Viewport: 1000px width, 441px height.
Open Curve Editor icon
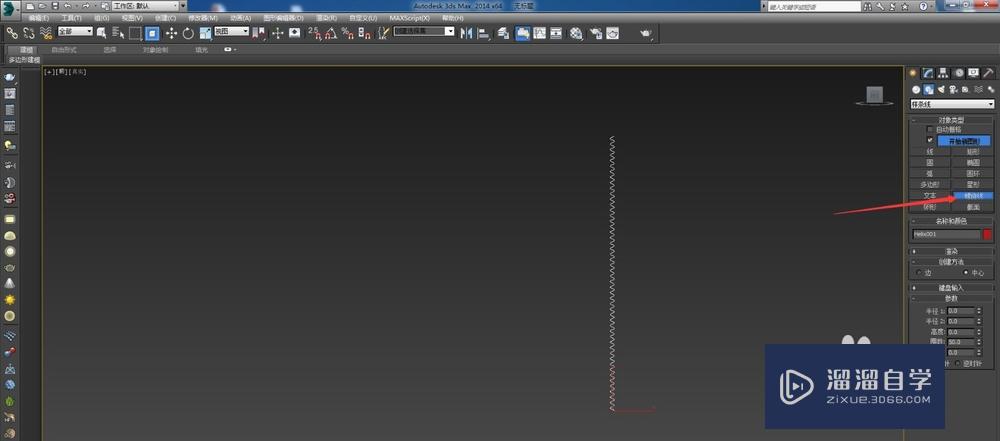(x=539, y=33)
